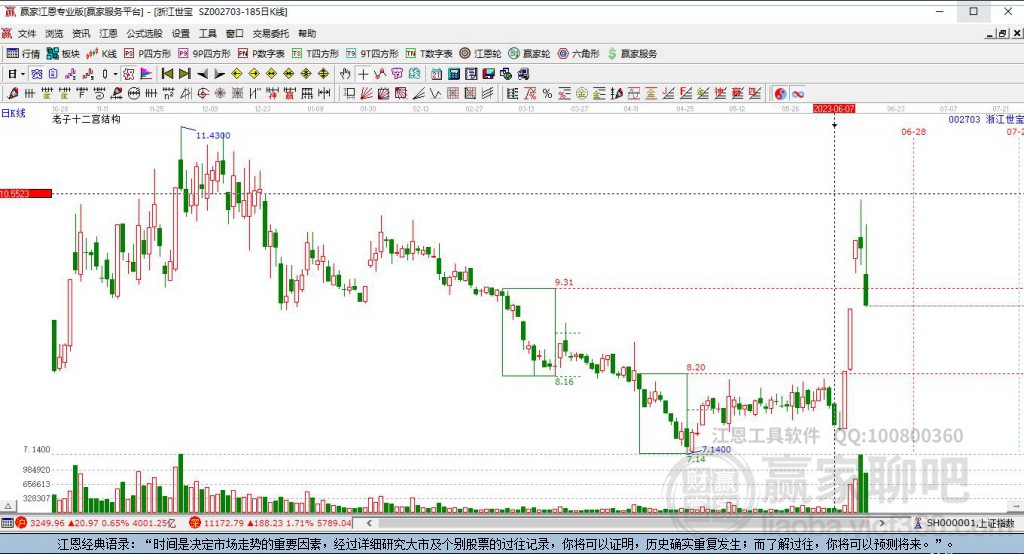Image resolution: width=1024 pixels, height=554 pixels.
Task: Toggle the crosshair cursor tool
Action: [x=363, y=74]
